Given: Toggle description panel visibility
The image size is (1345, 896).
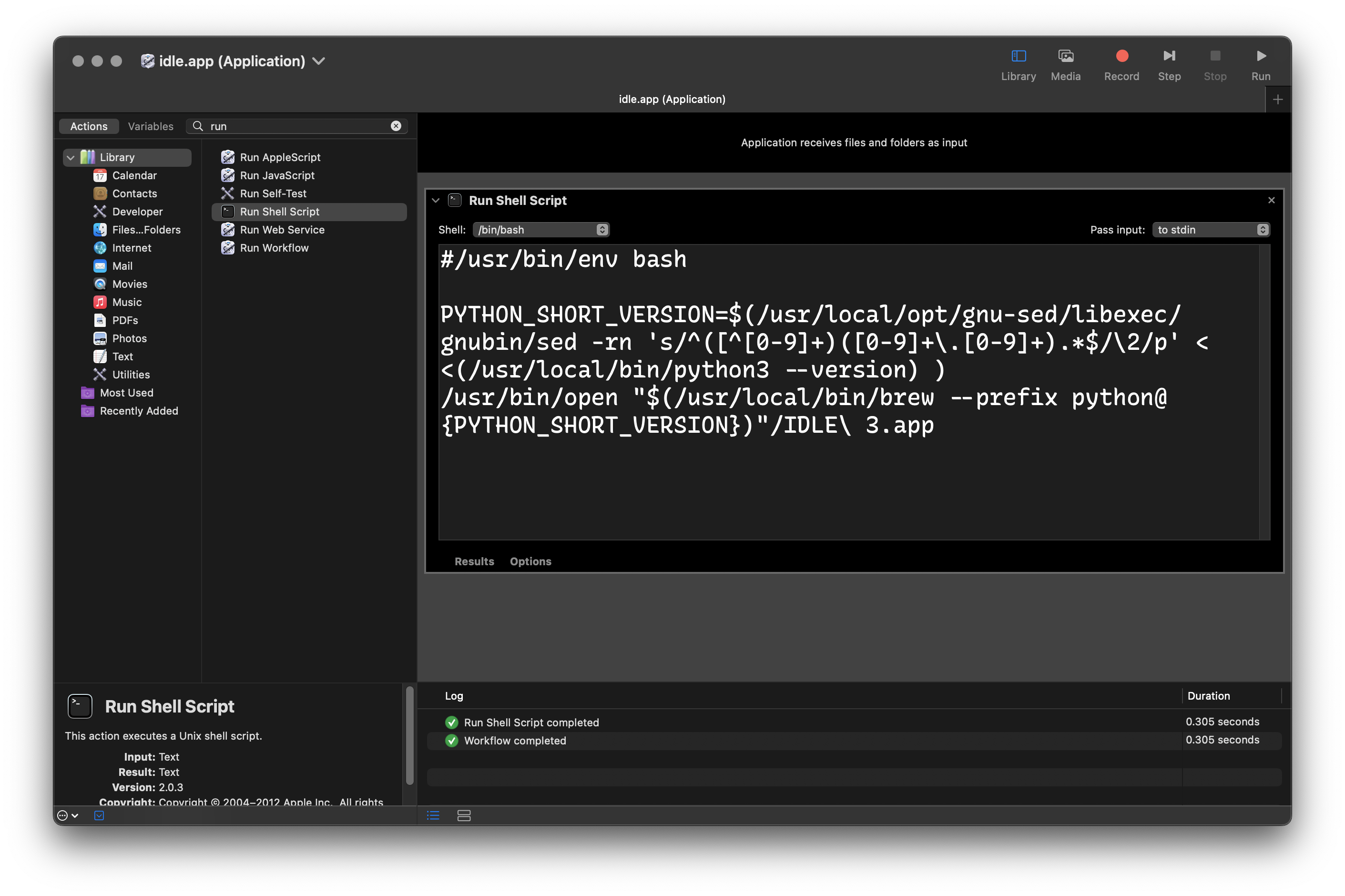Looking at the screenshot, I should tap(99, 815).
